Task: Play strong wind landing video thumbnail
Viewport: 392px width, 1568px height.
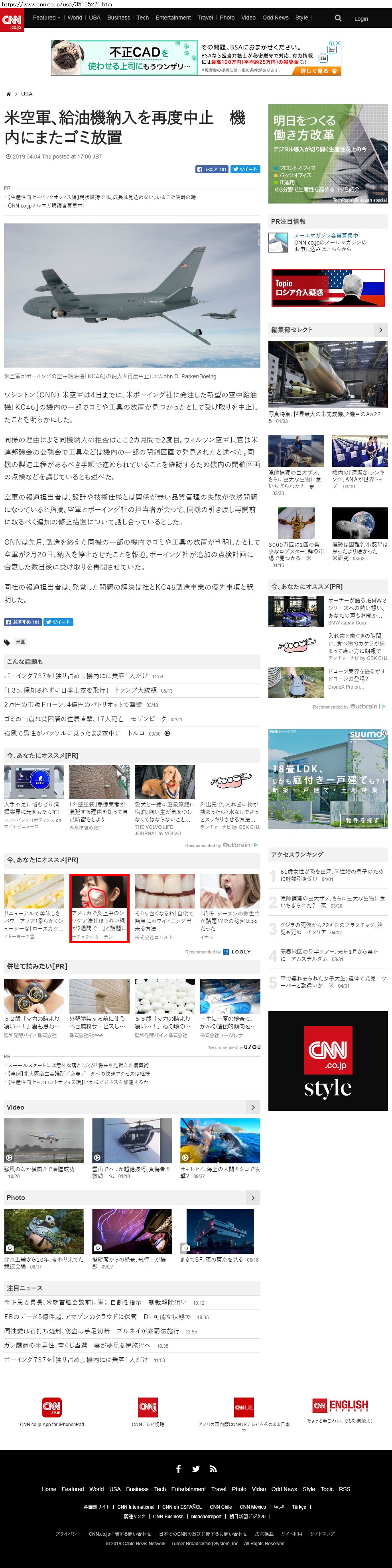Action: [x=44, y=1141]
